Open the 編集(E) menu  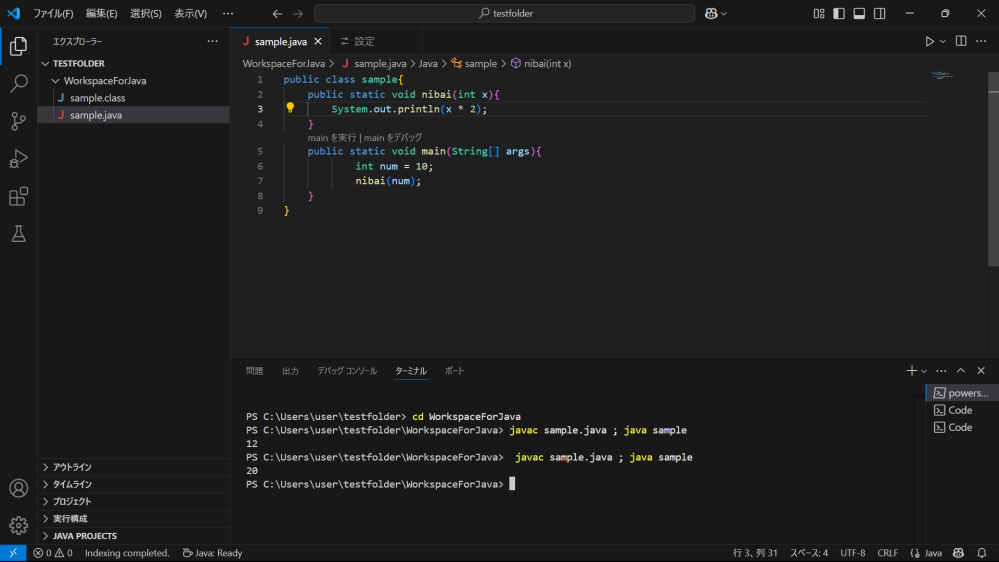(x=101, y=13)
